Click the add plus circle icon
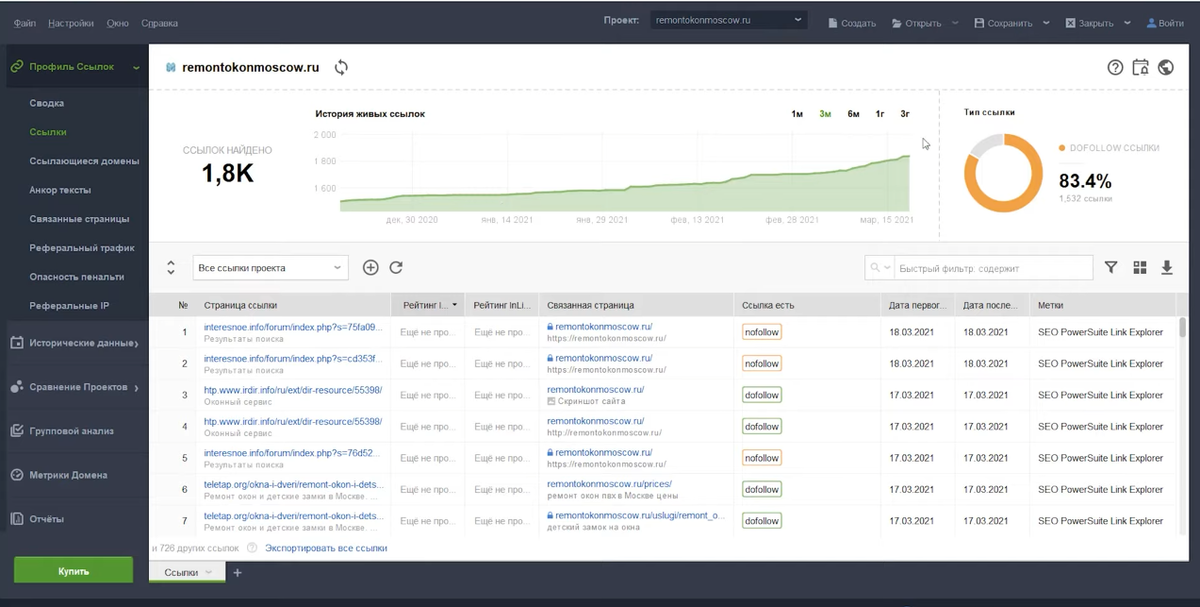This screenshot has height=607, width=1200. point(370,267)
